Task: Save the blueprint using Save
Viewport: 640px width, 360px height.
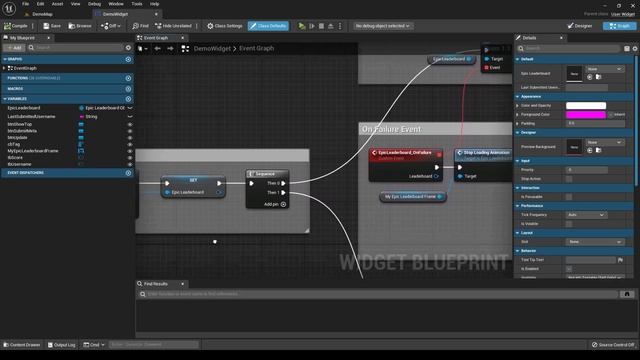Action: 52,26
